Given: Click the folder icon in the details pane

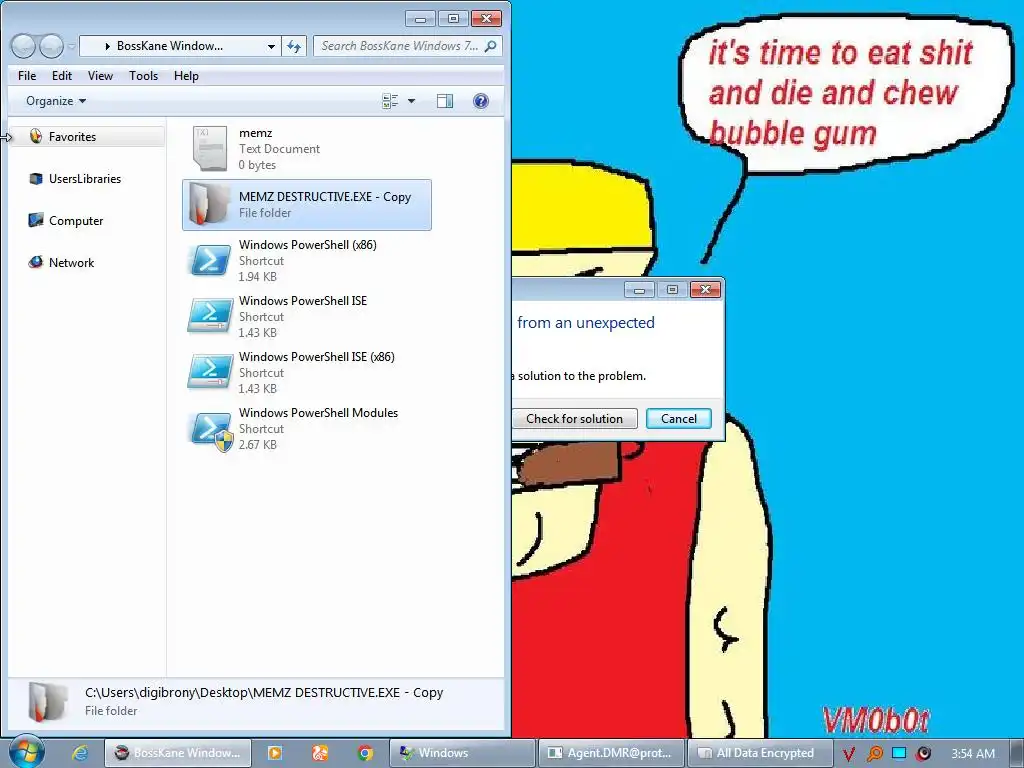Looking at the screenshot, I should coord(48,702).
